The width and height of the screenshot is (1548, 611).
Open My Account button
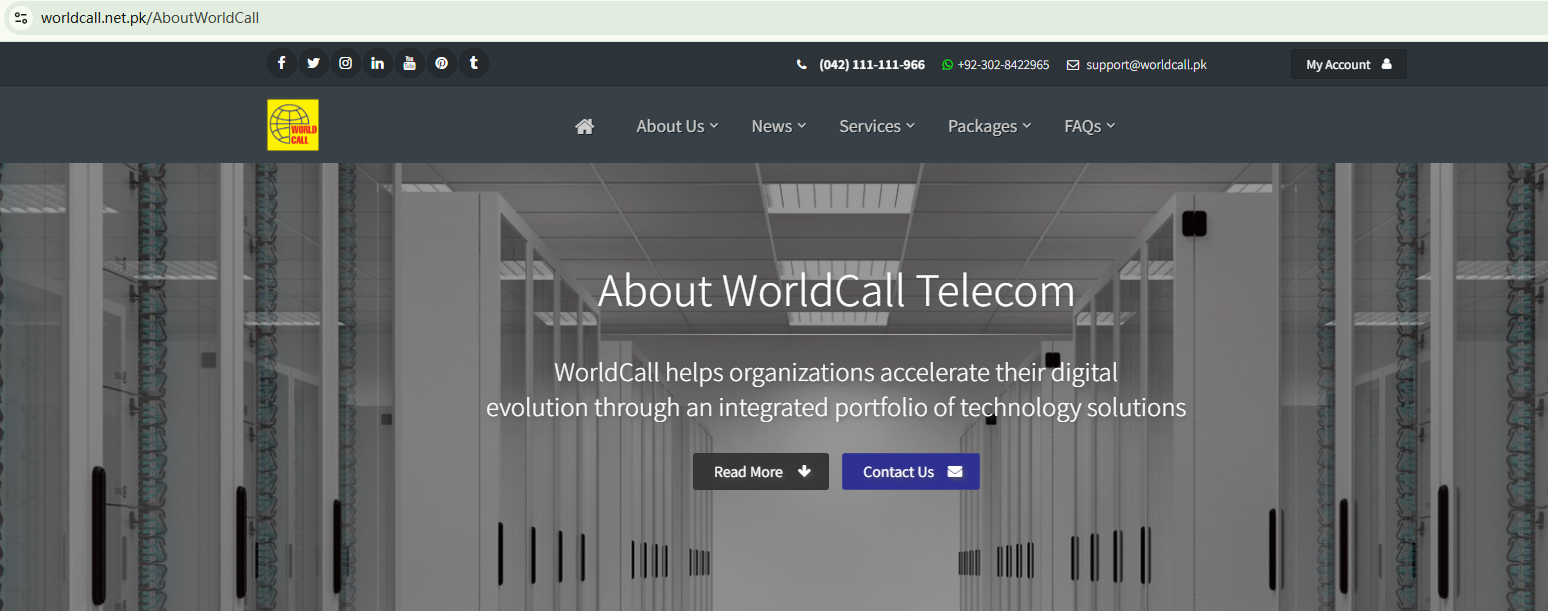(1349, 64)
